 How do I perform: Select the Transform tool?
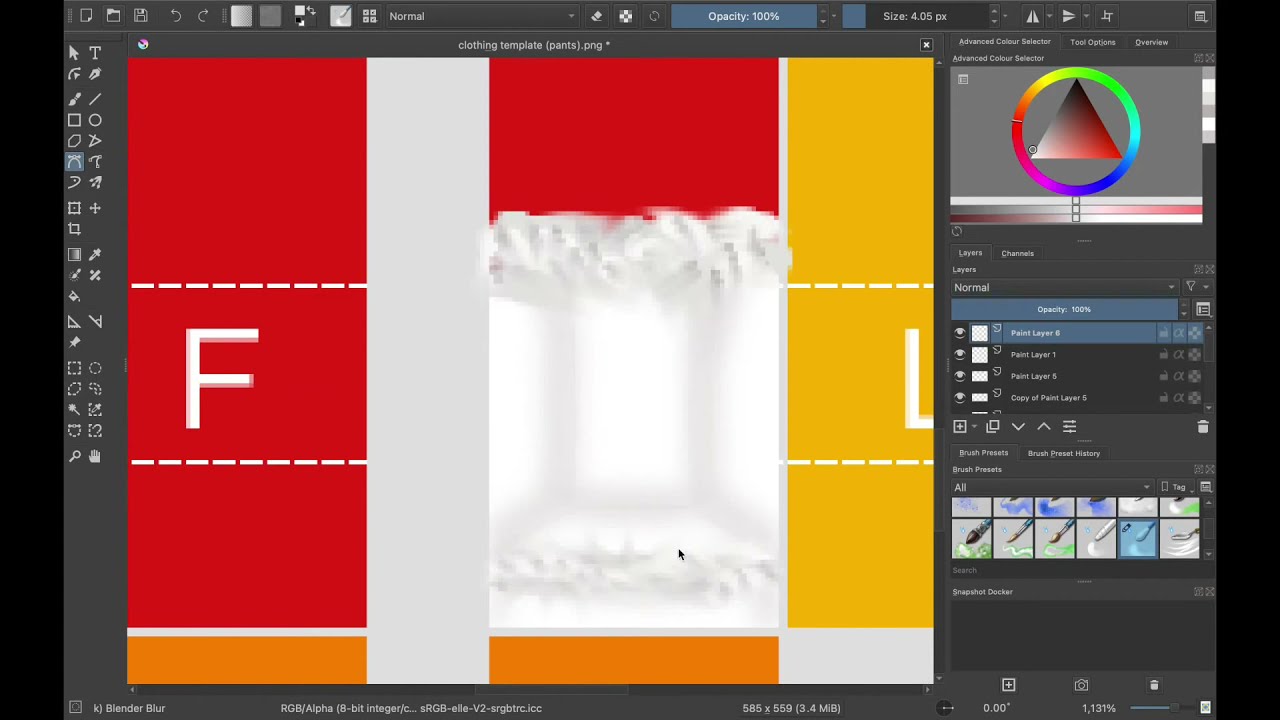click(74, 208)
